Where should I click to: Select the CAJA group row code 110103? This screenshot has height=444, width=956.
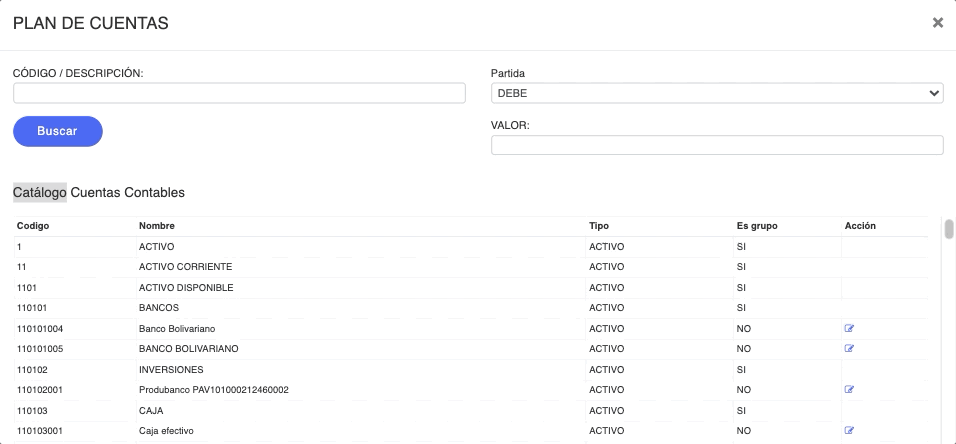point(150,410)
